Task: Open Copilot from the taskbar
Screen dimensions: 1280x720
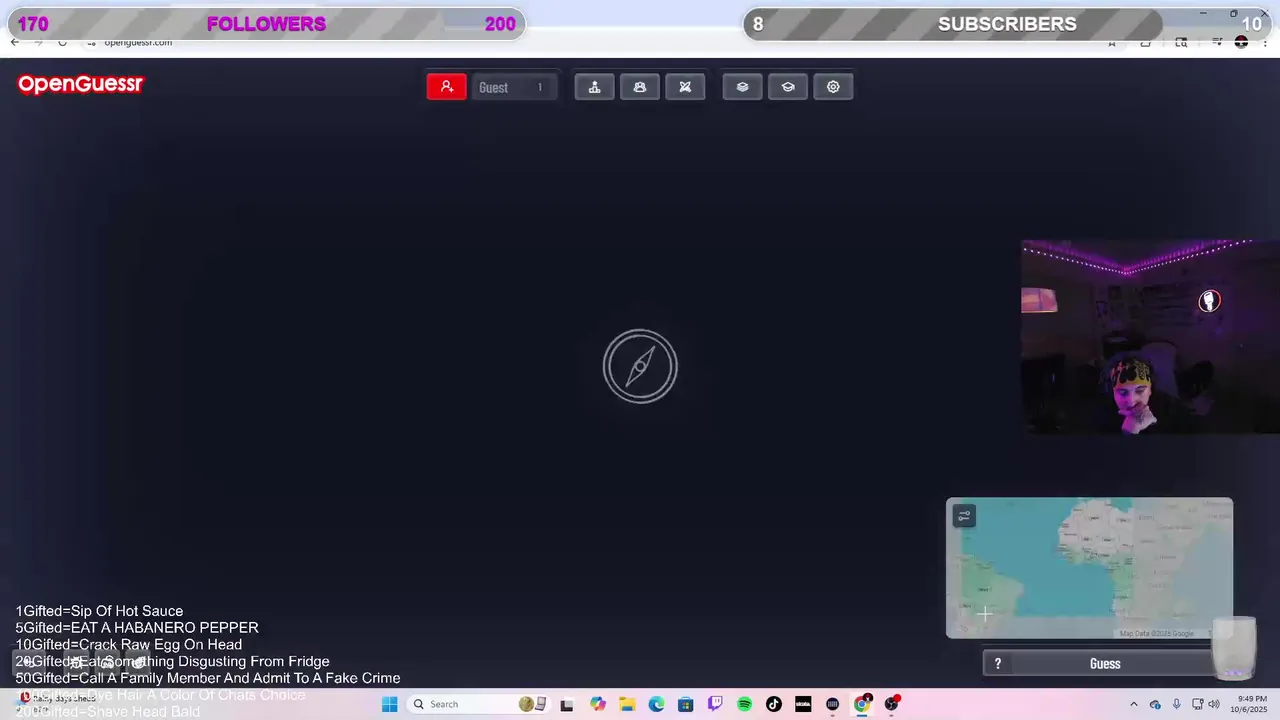Action: click(598, 704)
